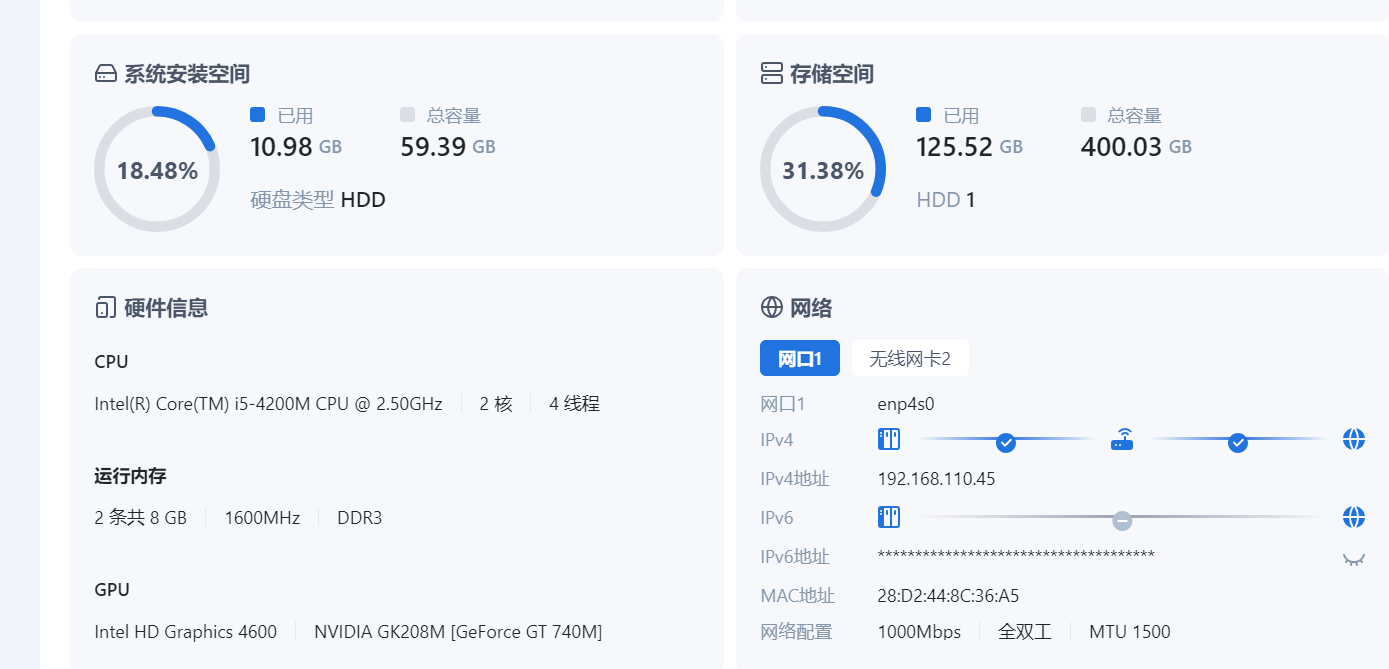Click the hard drive icon beside 系统安装空间
1389x669 pixels.
[106, 74]
